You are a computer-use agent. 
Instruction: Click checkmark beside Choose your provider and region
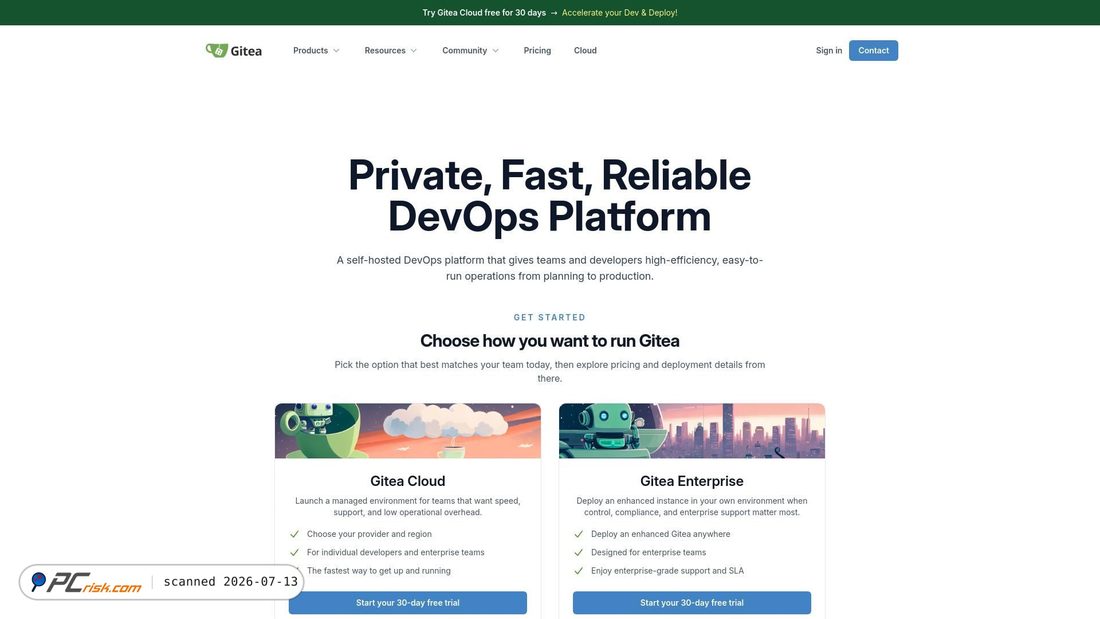(x=295, y=534)
